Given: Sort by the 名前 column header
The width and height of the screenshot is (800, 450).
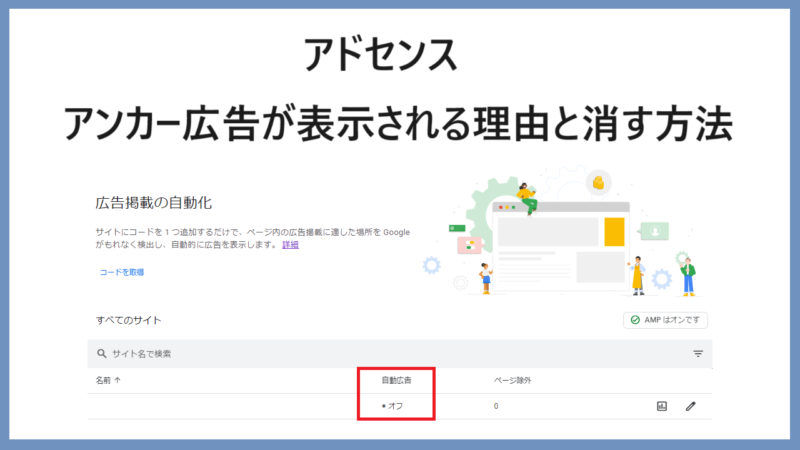Looking at the screenshot, I should [x=108, y=380].
